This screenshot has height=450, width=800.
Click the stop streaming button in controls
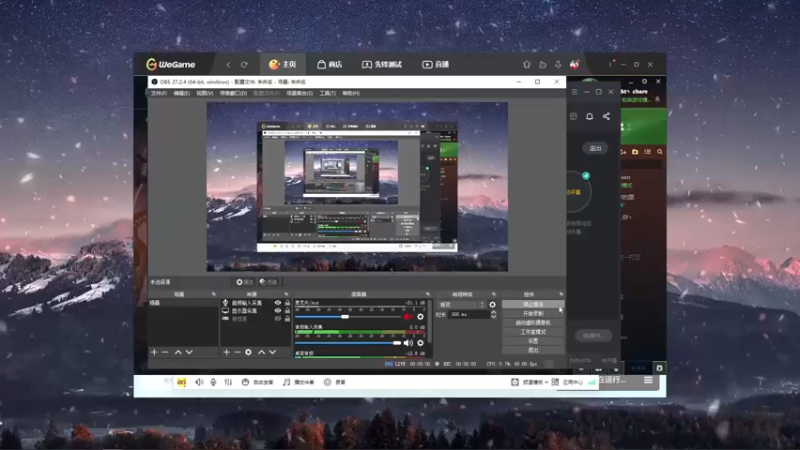(533, 304)
